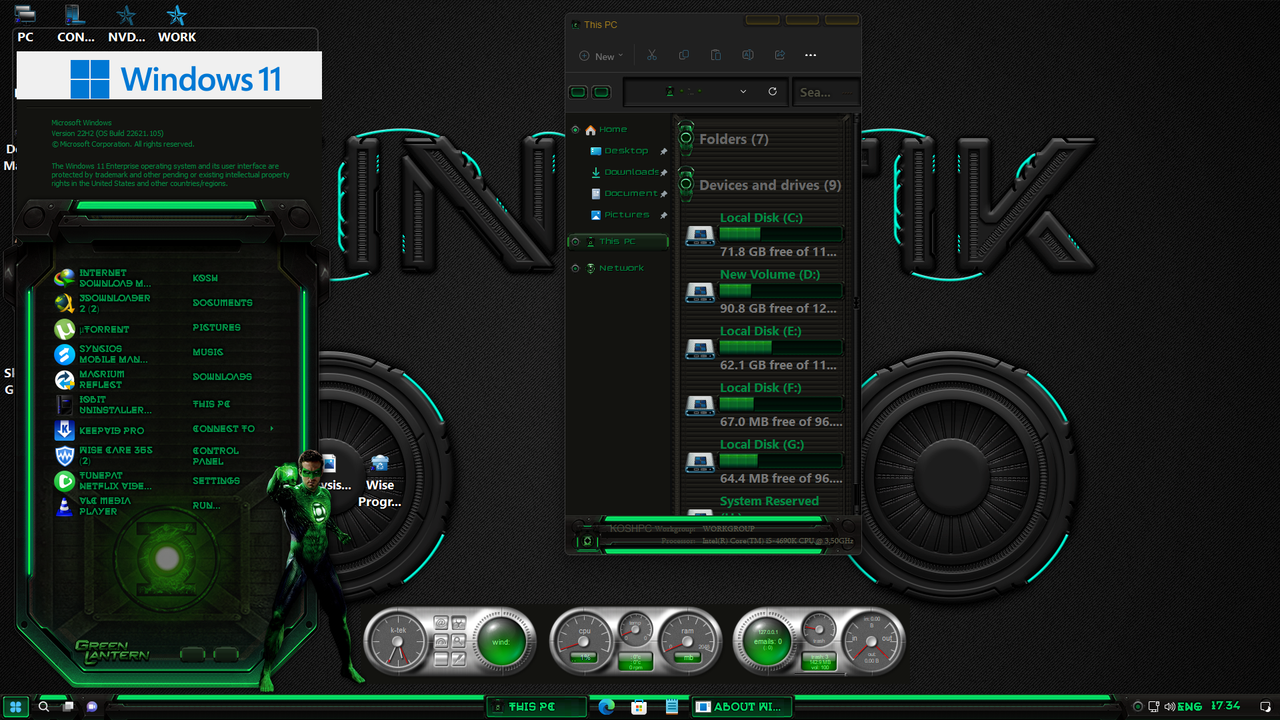Select Documents in Explorer navigation pane
Image resolution: width=1280 pixels, height=720 pixels.
[628, 193]
